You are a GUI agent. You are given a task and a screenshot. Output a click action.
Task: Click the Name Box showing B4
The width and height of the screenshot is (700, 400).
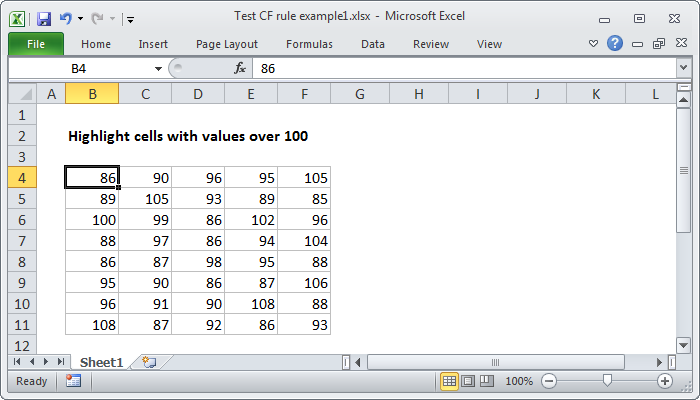(x=80, y=68)
